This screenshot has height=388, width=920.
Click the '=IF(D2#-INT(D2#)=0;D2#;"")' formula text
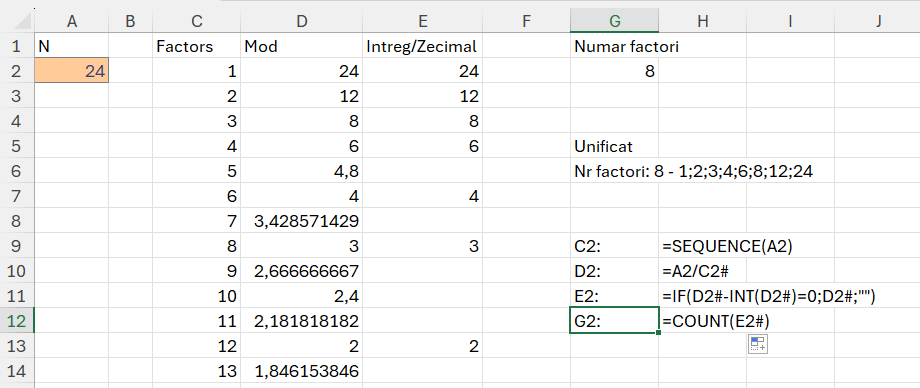click(x=769, y=296)
